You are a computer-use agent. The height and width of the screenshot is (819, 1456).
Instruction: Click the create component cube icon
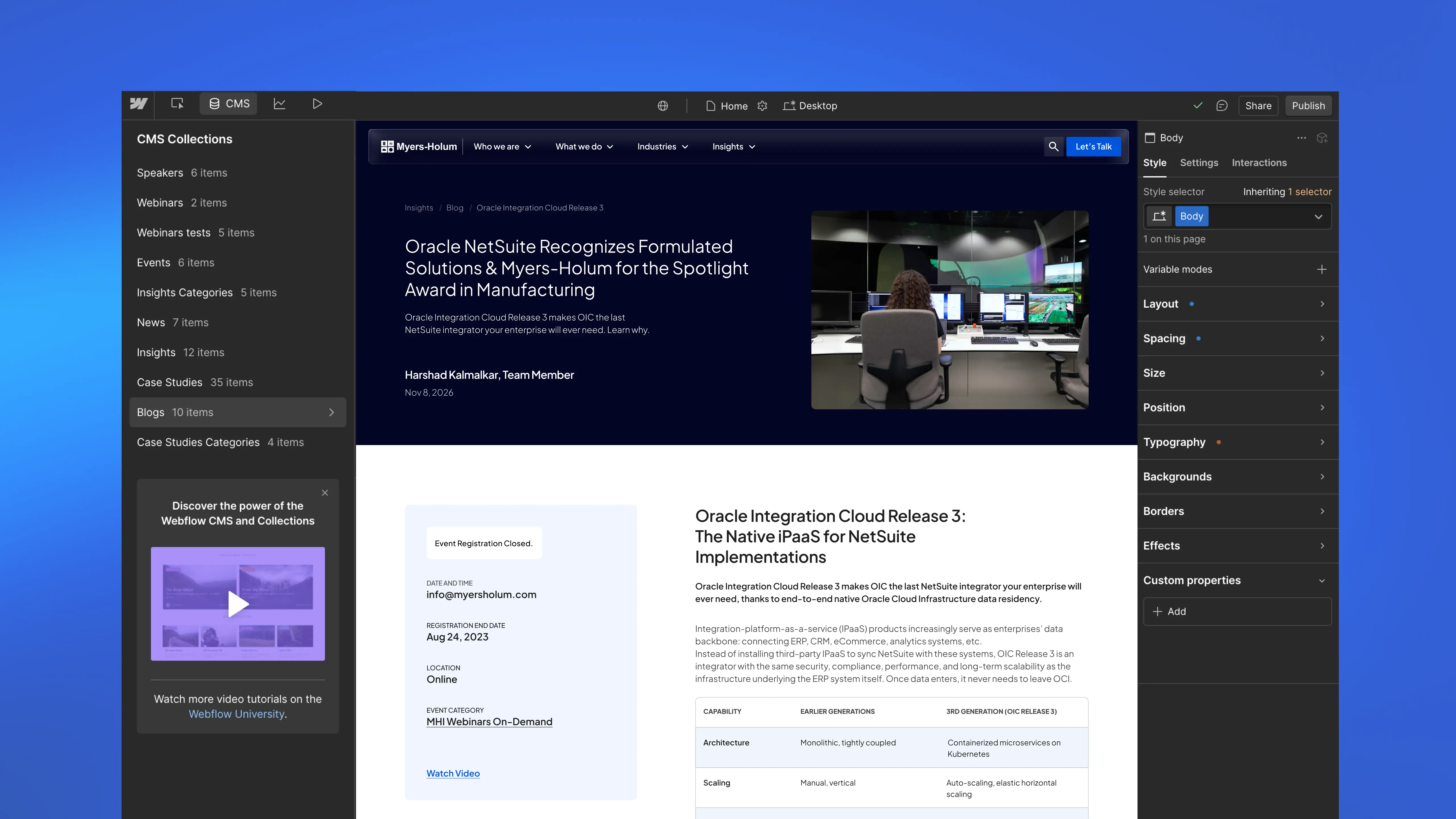click(1322, 138)
